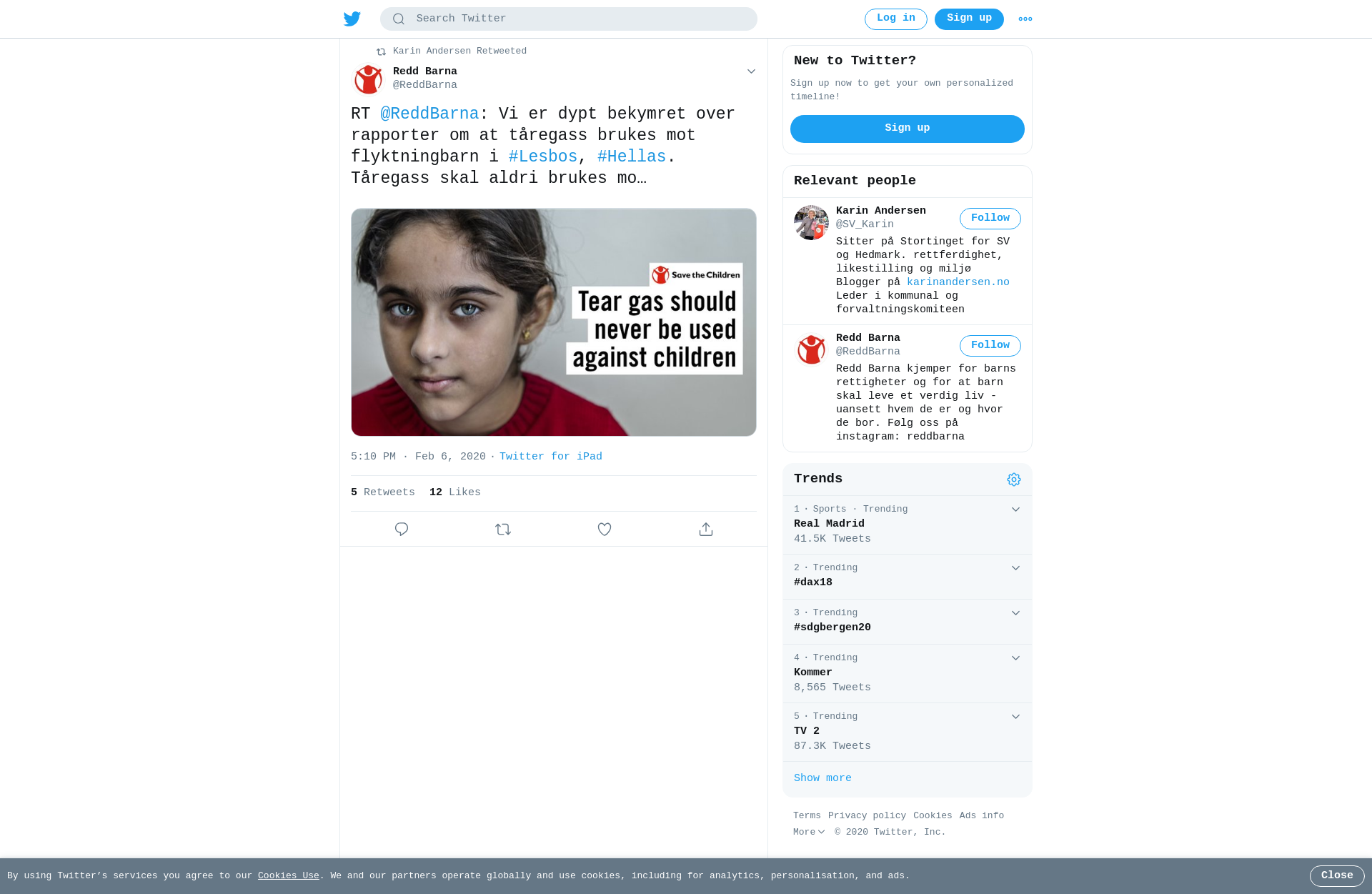This screenshot has height=894, width=1372.
Task: Retweet using the arrows icon below tweet
Action: [x=503, y=529]
